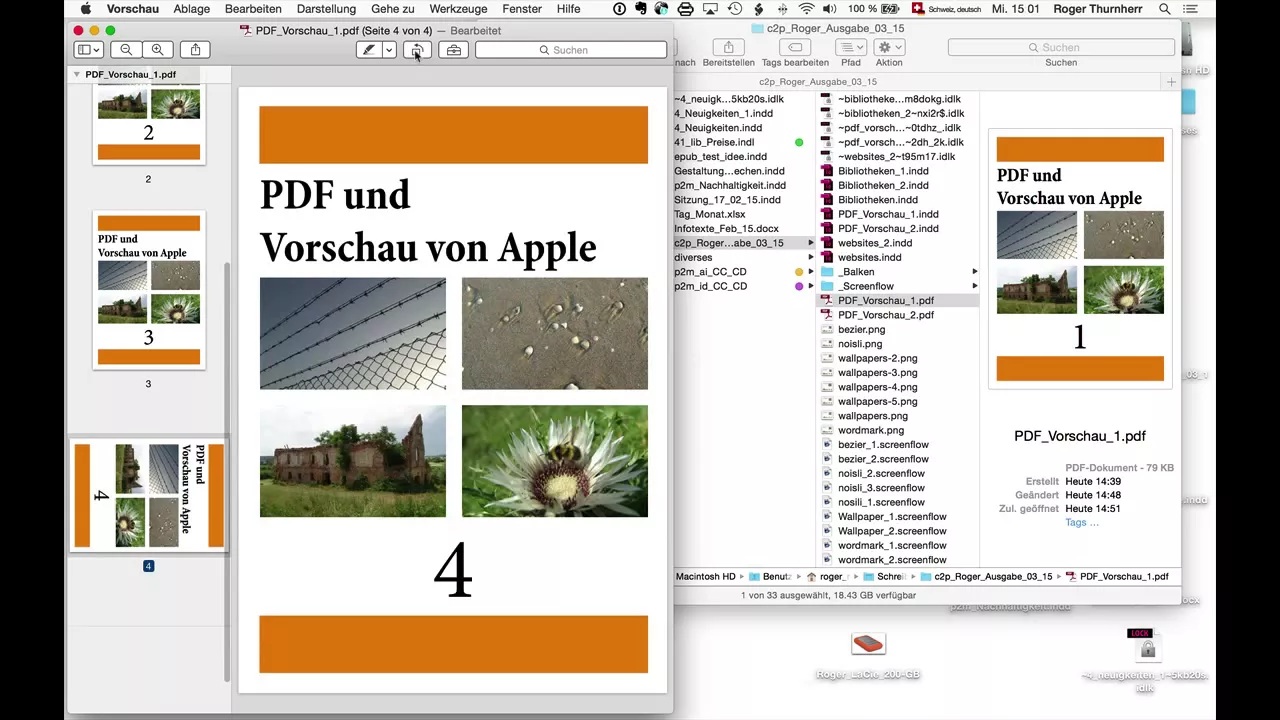Open Notification Center list icon
Viewport: 1280px width, 720px height.
coord(1190,9)
